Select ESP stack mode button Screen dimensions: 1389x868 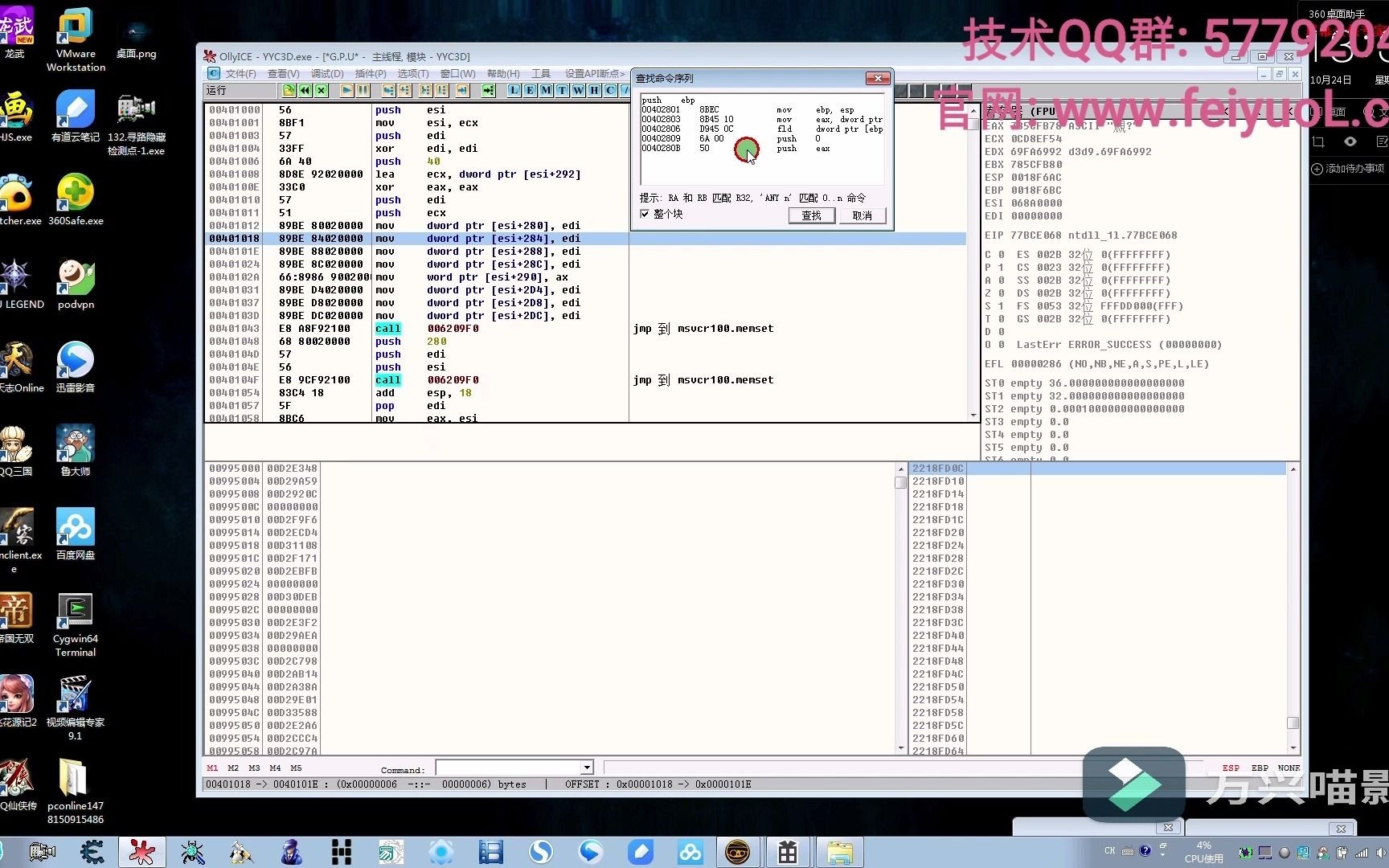(1231, 768)
